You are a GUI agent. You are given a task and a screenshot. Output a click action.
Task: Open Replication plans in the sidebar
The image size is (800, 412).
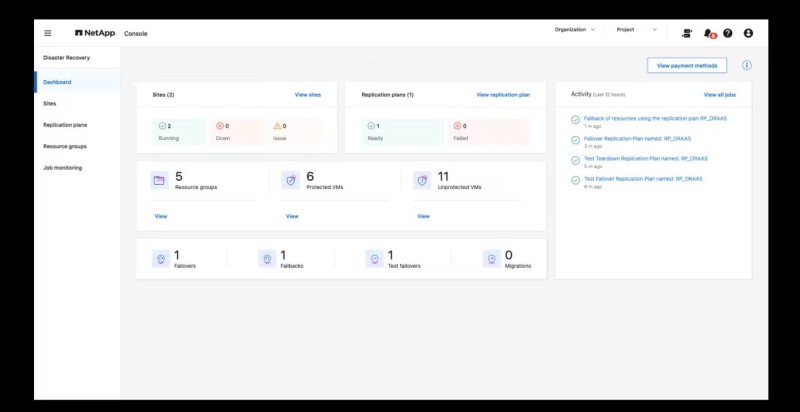(65, 125)
